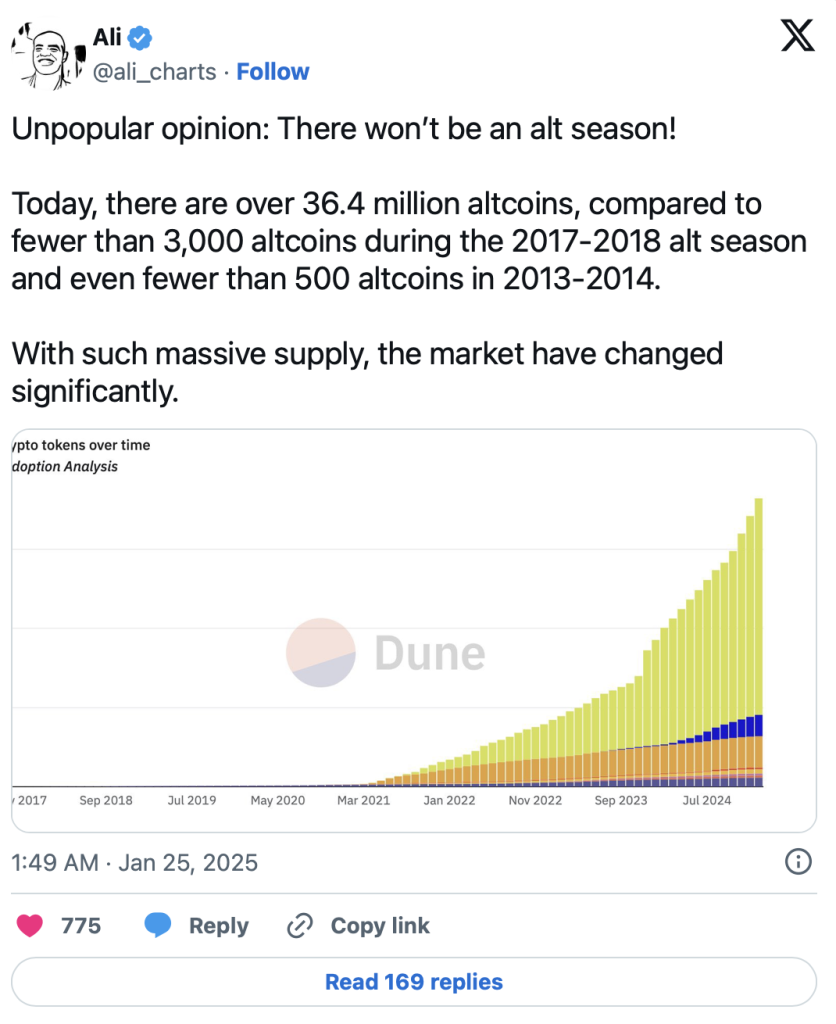Click the copy link chain icon
The height and width of the screenshot is (1024, 836).
pos(300,926)
